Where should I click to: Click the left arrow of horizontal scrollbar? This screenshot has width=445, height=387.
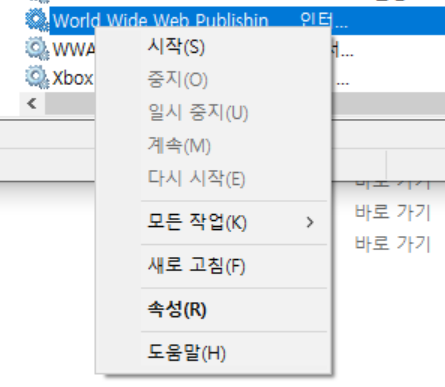[x=32, y=103]
